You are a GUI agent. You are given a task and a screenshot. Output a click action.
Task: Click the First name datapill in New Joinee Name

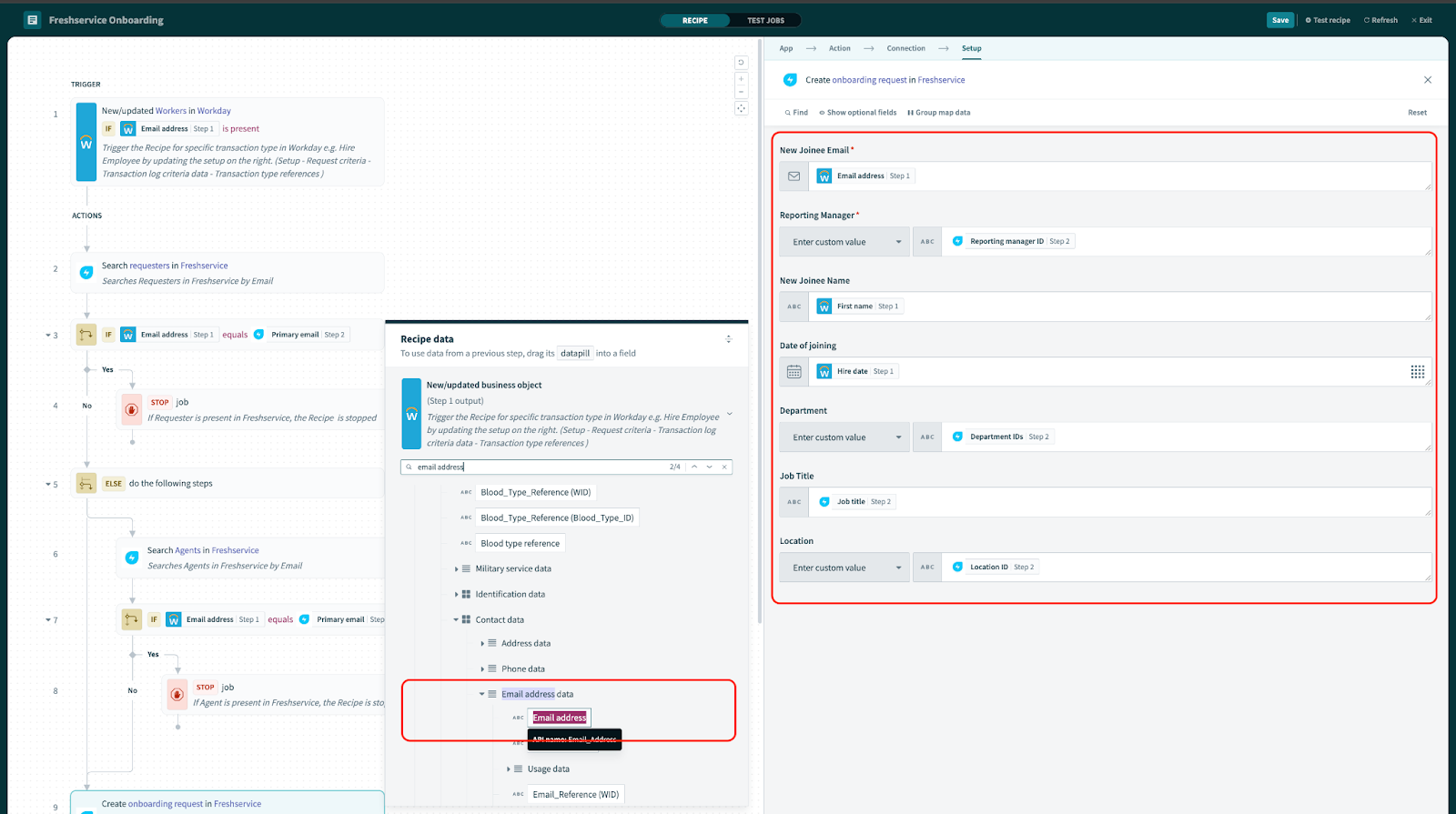[858, 307]
